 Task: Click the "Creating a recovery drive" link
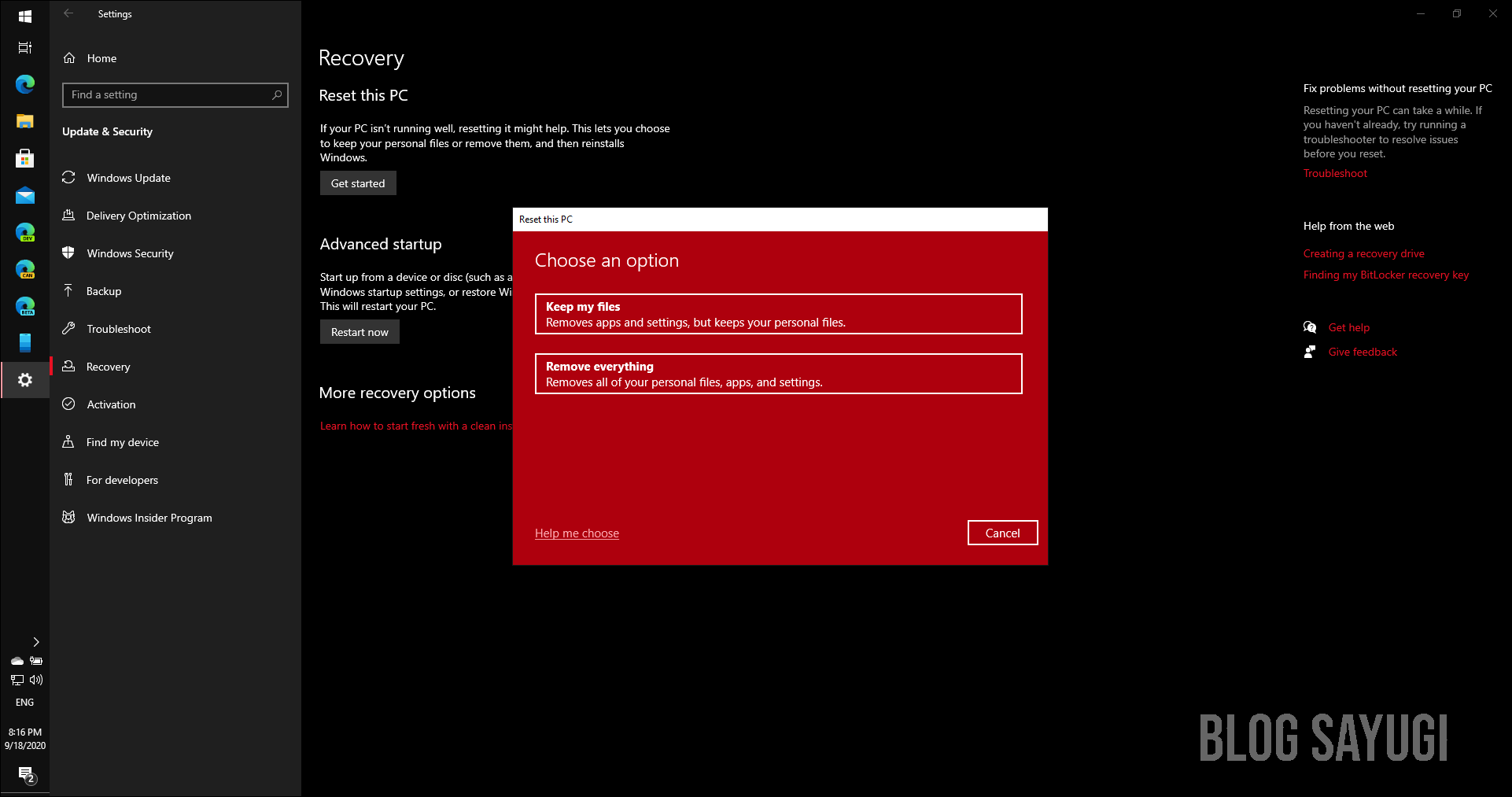1363,253
